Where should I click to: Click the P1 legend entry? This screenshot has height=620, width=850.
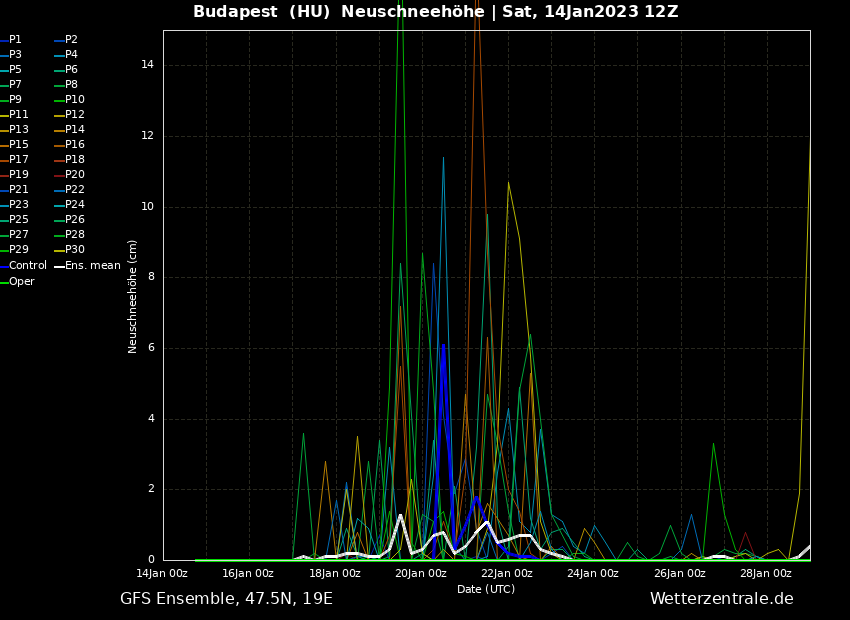[15, 40]
